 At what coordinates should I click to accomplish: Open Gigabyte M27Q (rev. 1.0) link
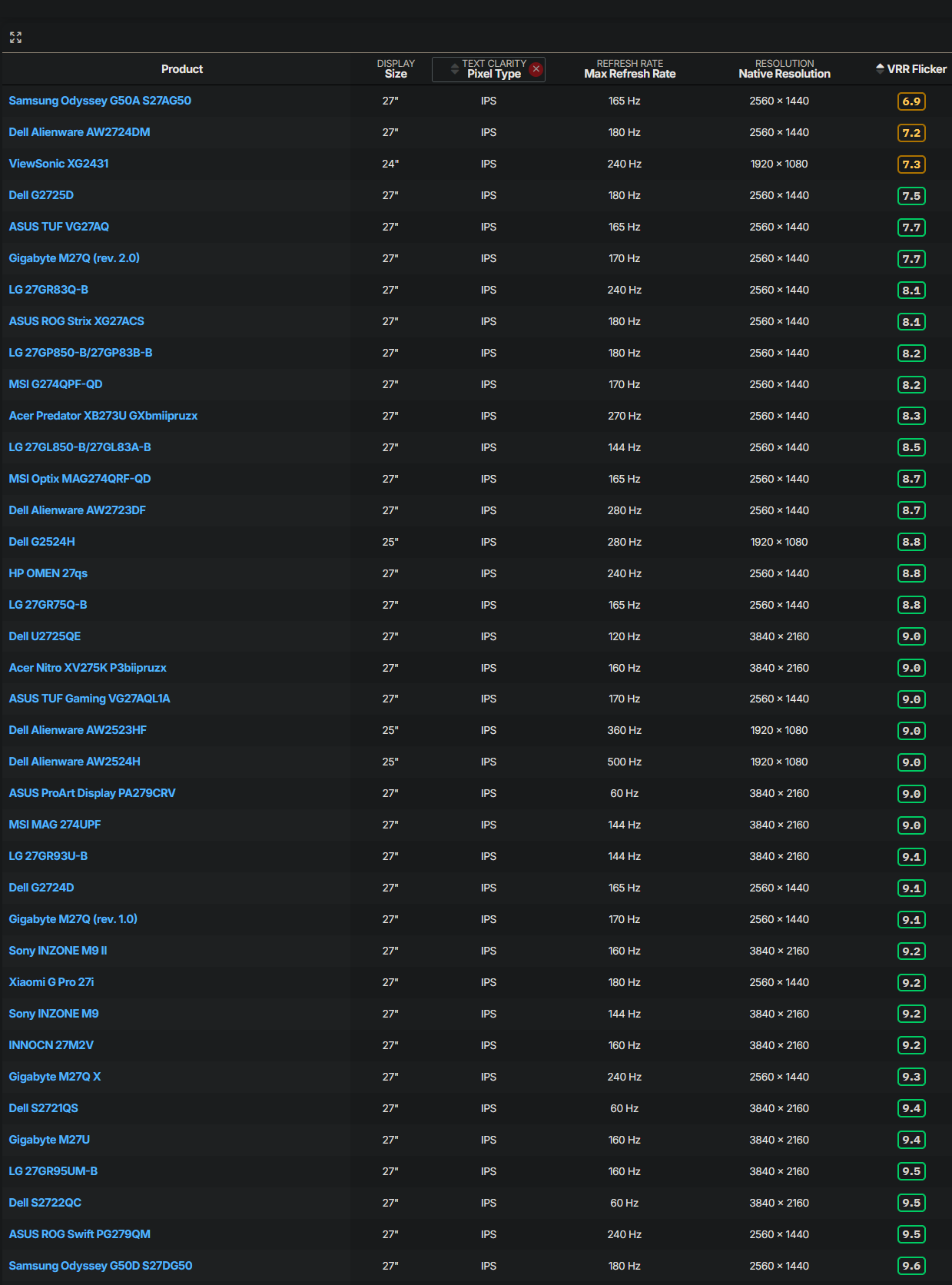pos(73,919)
